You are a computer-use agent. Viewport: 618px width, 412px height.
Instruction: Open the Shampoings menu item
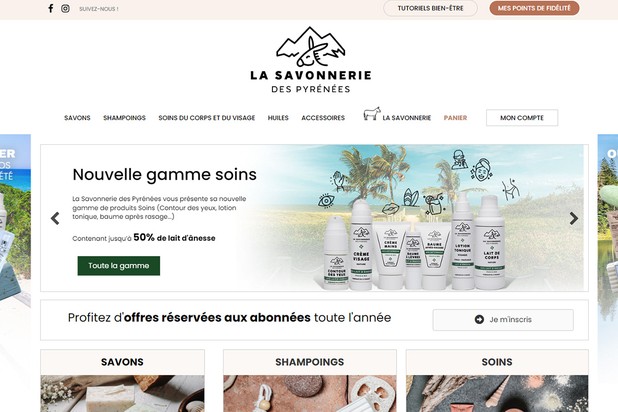point(125,118)
